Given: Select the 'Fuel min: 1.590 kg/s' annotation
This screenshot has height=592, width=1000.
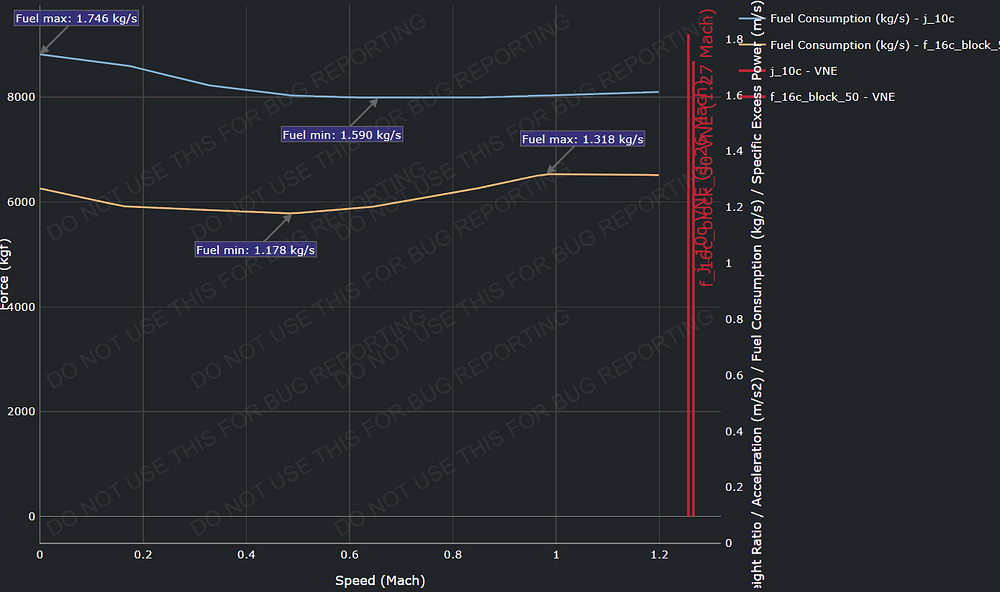Looking at the screenshot, I should point(342,135).
